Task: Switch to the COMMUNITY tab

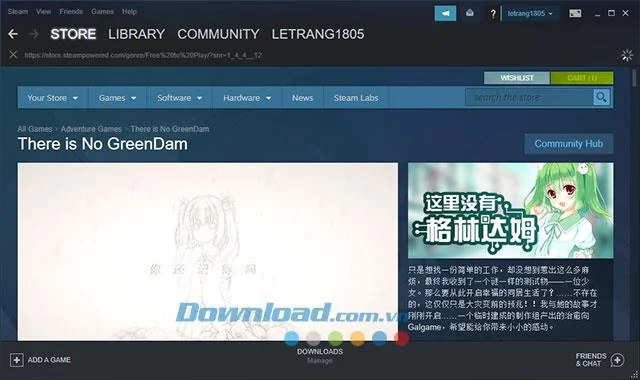Action: tap(218, 34)
